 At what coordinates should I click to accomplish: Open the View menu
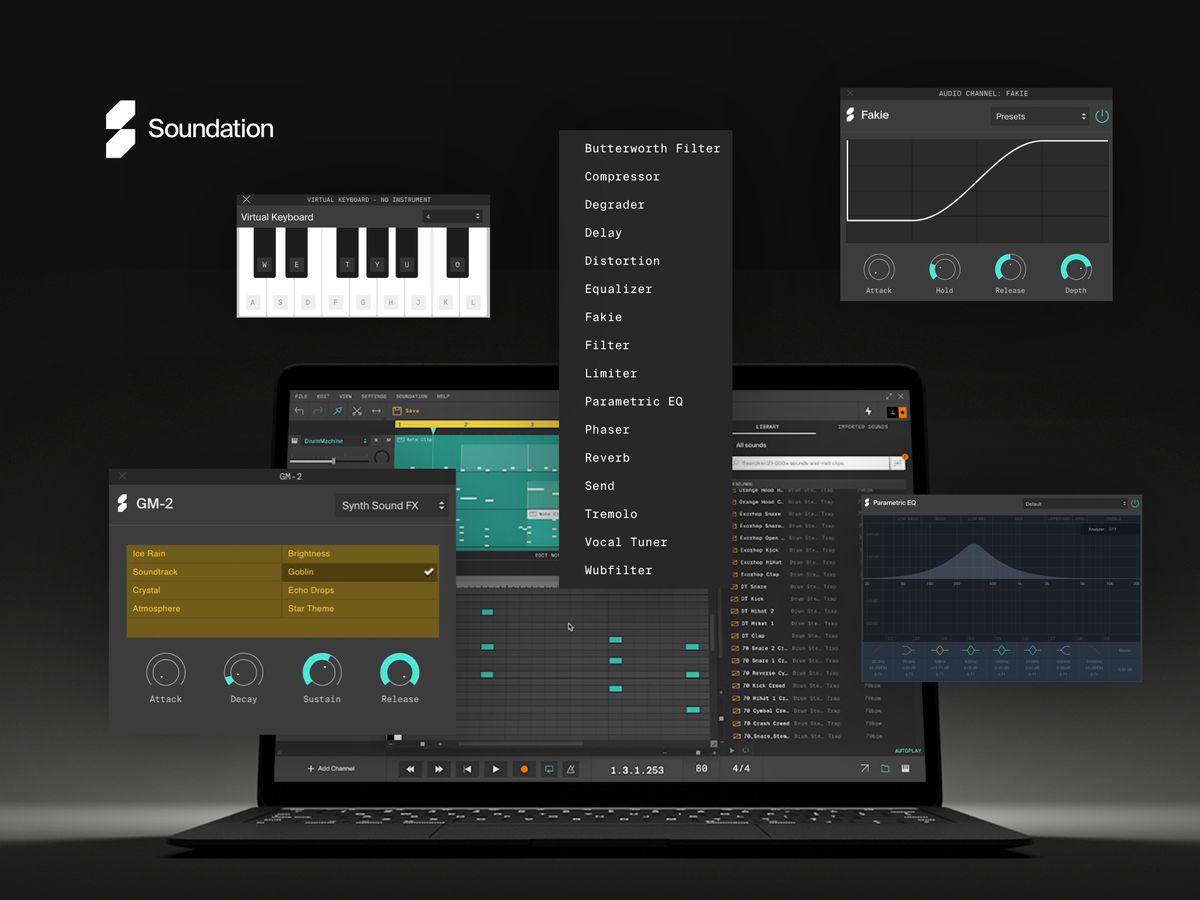click(345, 396)
